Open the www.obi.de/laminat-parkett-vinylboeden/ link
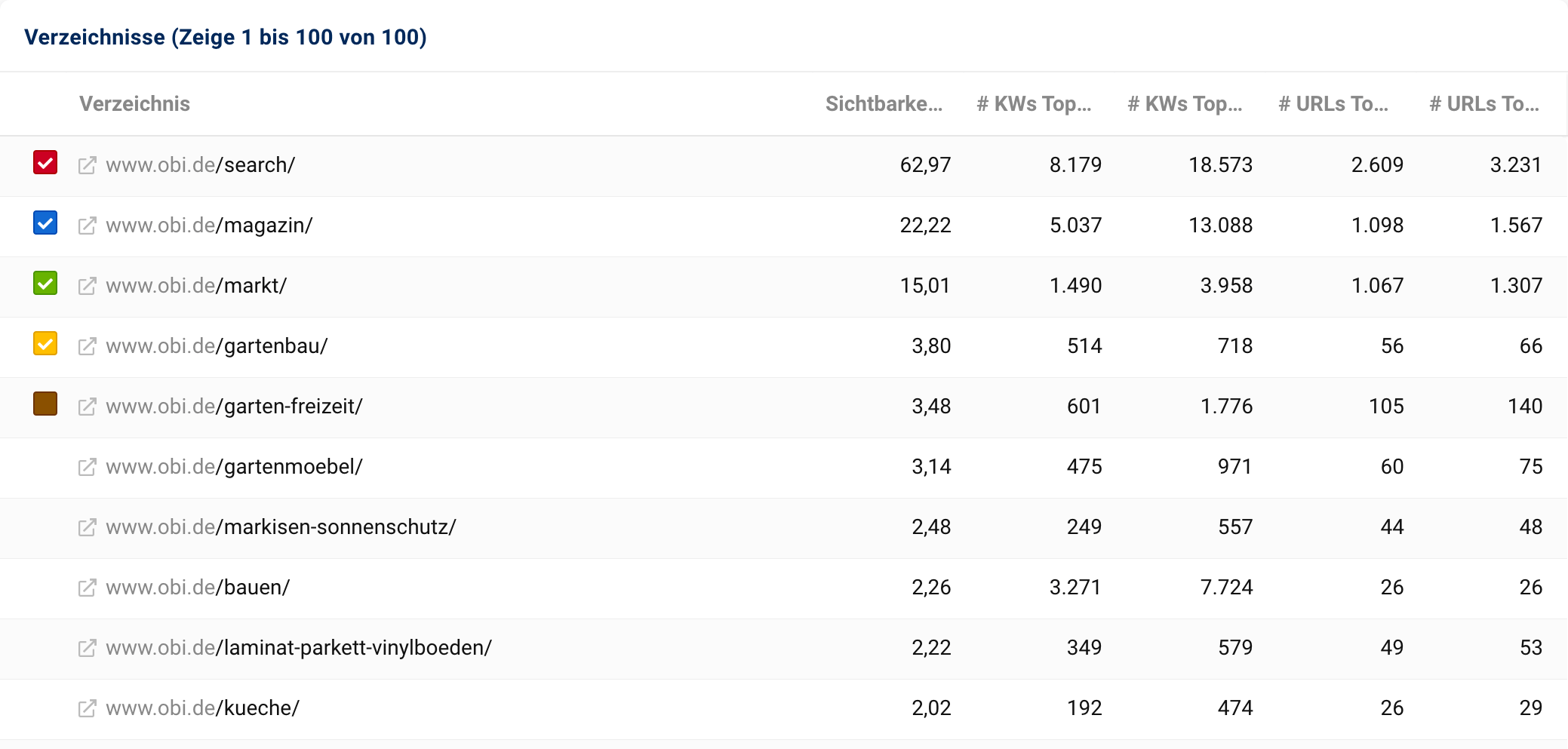 point(299,648)
